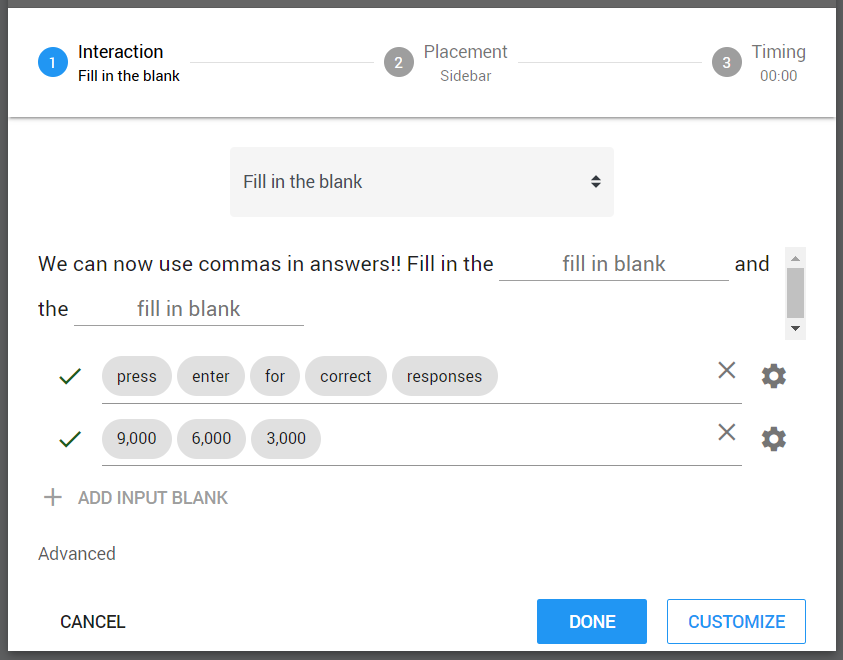Click the question text scrollbar thumb
The height and width of the screenshot is (660, 843).
(x=795, y=293)
